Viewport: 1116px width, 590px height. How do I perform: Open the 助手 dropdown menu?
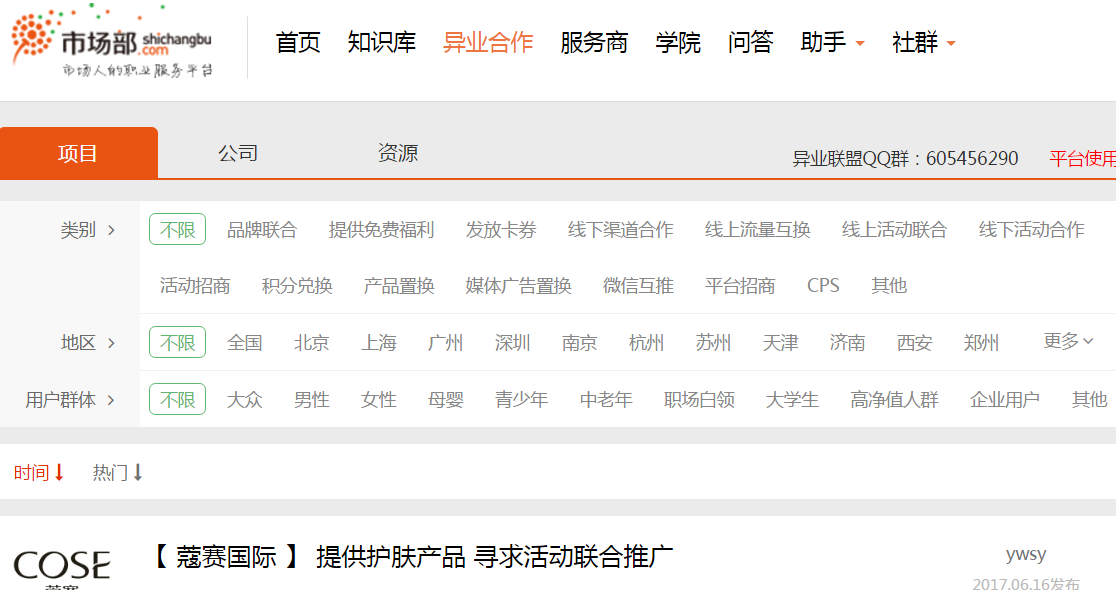[x=832, y=43]
